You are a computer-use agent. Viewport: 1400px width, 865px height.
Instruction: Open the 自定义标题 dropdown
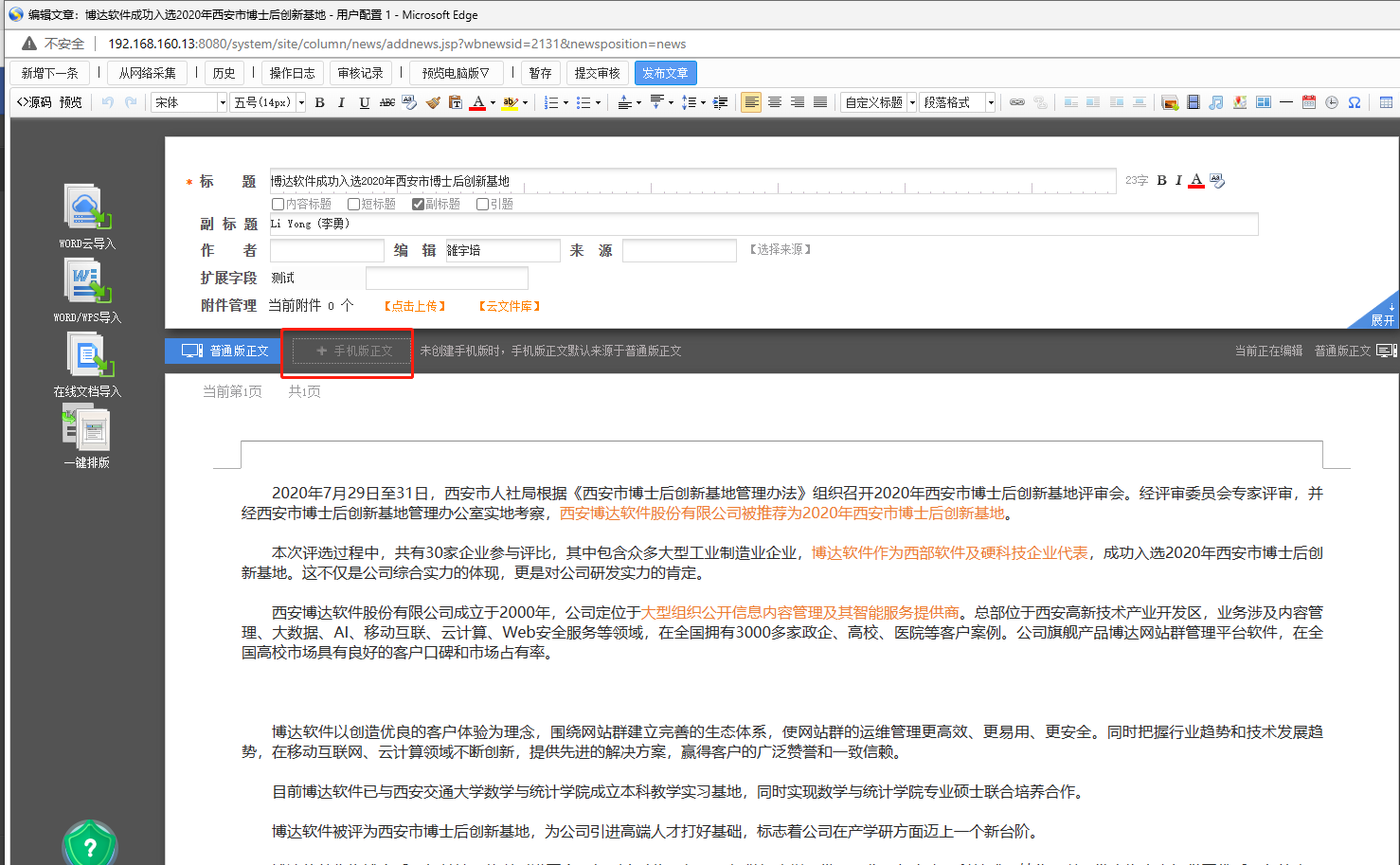click(878, 102)
